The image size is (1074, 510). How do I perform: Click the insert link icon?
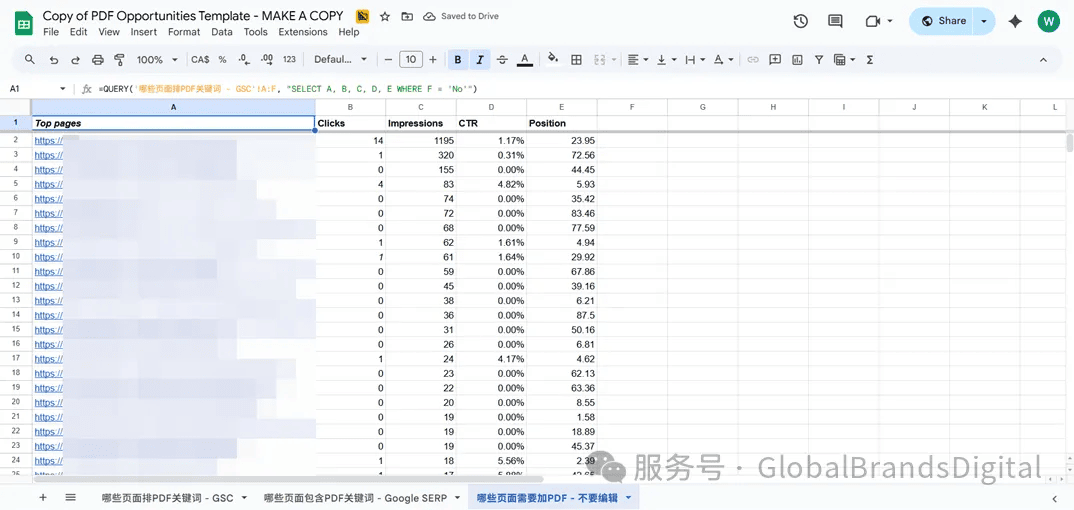click(753, 60)
